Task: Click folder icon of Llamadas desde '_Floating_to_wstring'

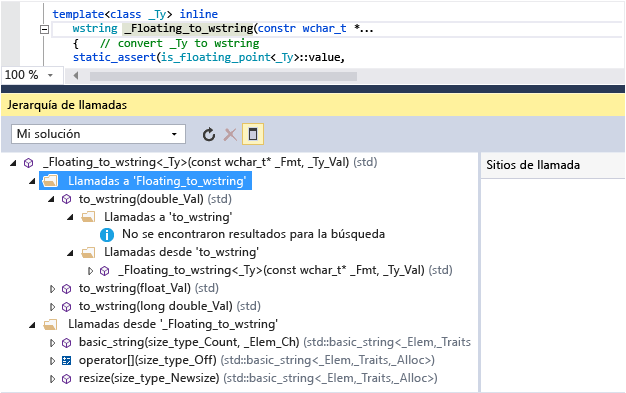Action: [50, 324]
